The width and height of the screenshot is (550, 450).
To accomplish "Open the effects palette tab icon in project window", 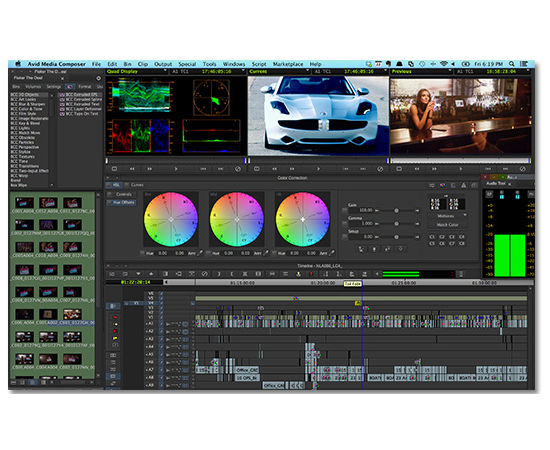I will (70, 87).
